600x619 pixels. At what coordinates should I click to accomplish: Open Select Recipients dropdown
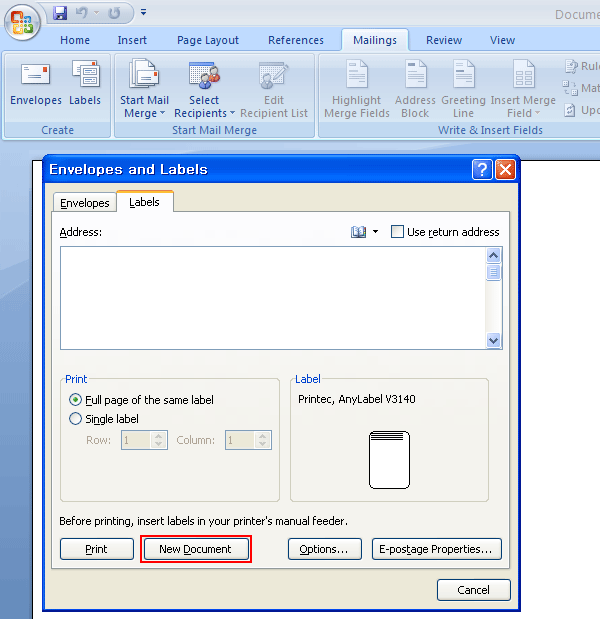point(204,89)
